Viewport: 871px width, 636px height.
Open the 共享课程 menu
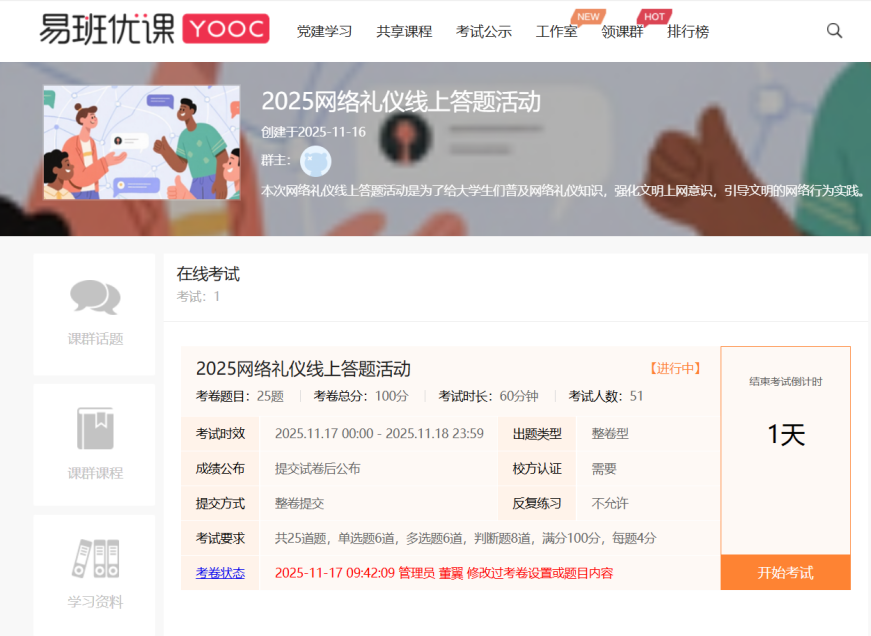point(404,31)
